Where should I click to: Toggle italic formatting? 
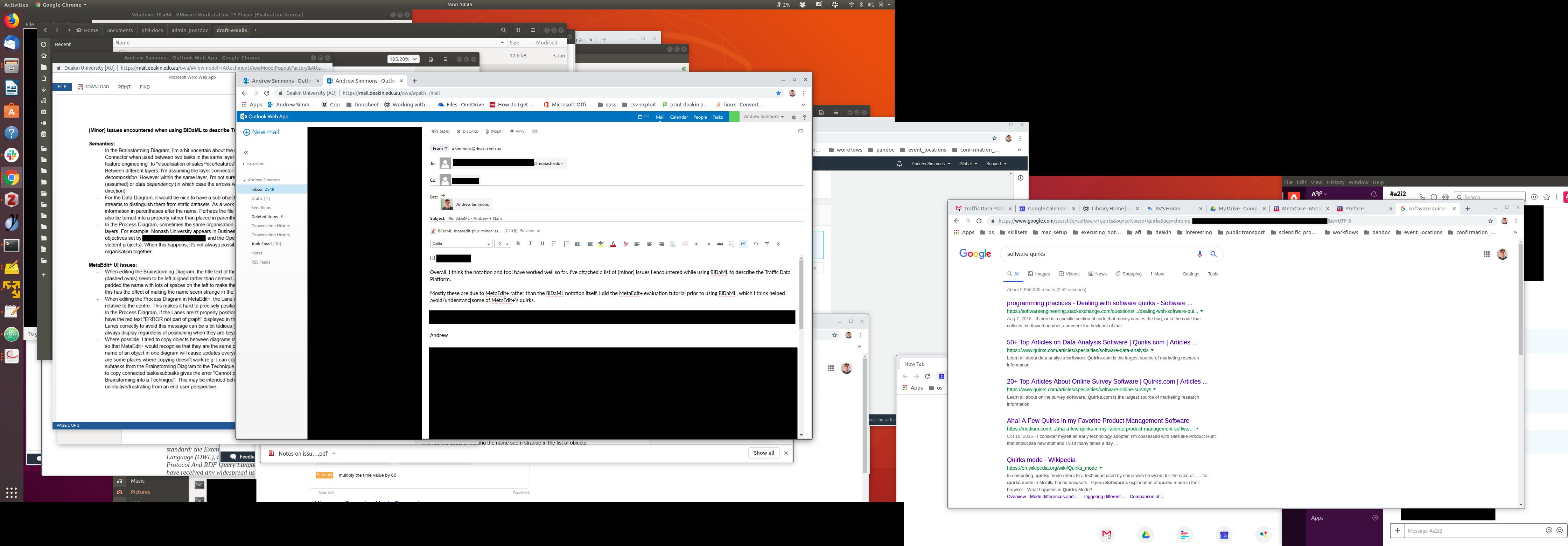(530, 244)
